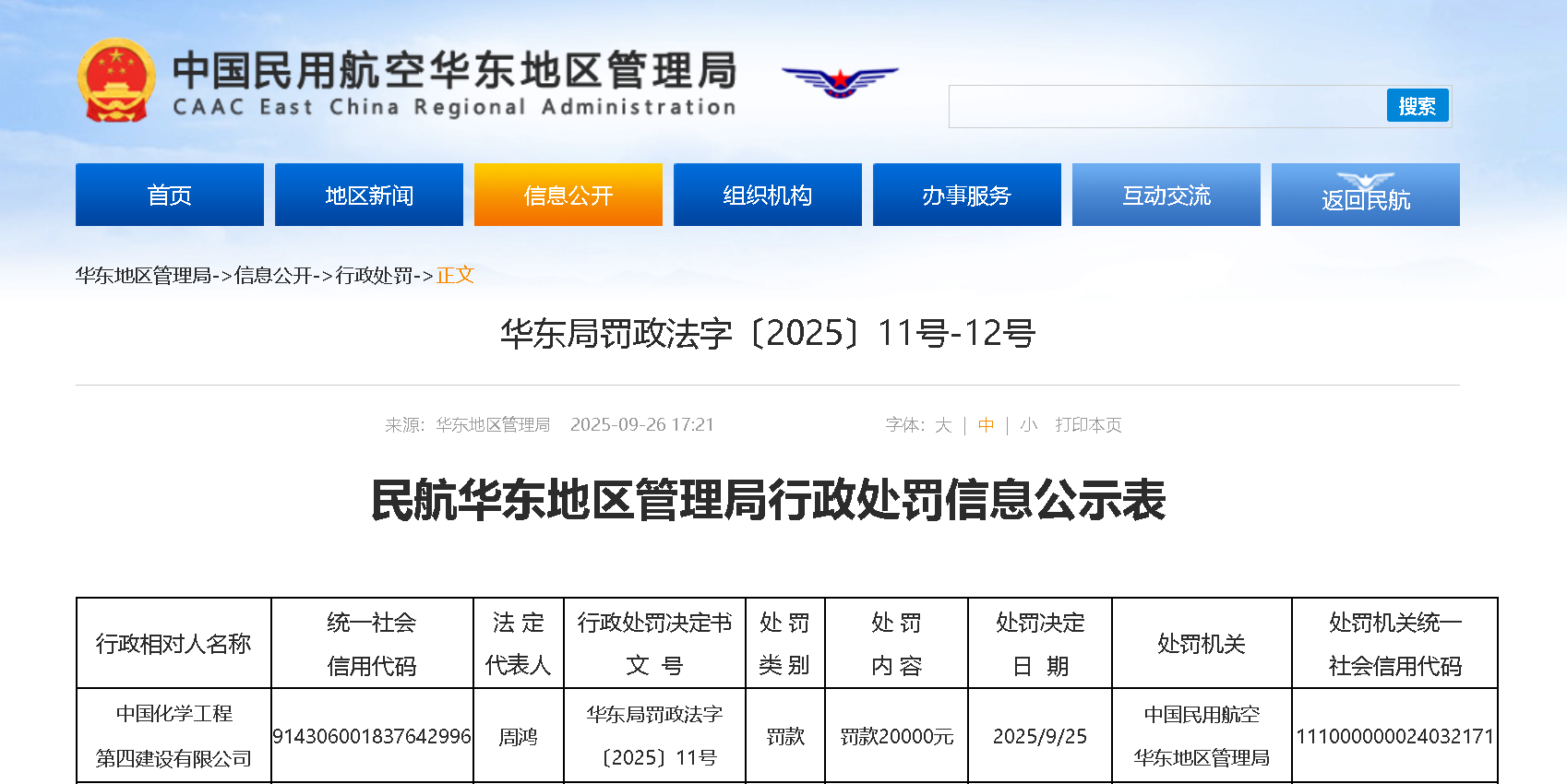Go to 返回民航 menu item
Screen dimensions: 1567x784
pos(1366,195)
